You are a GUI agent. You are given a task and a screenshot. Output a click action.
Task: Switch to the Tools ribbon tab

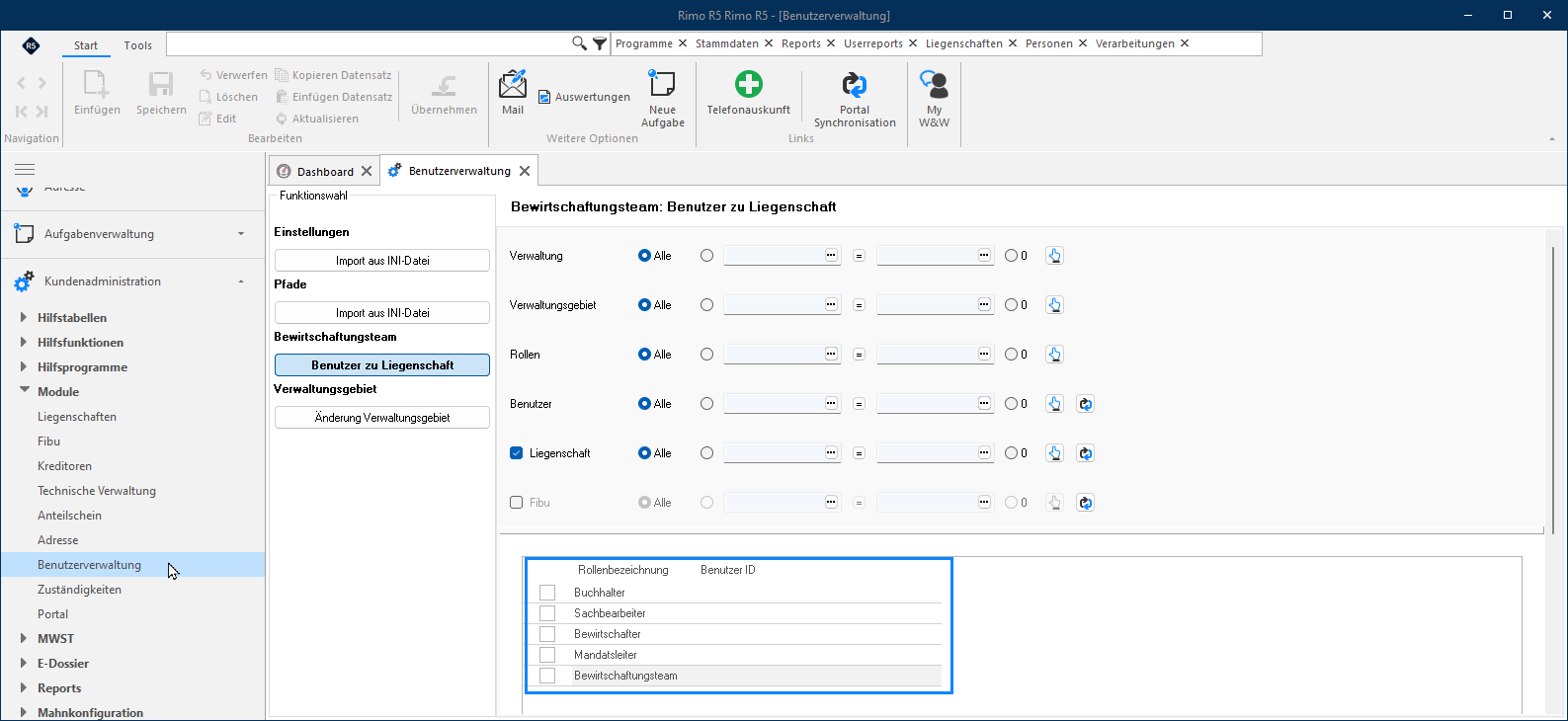[x=138, y=45]
